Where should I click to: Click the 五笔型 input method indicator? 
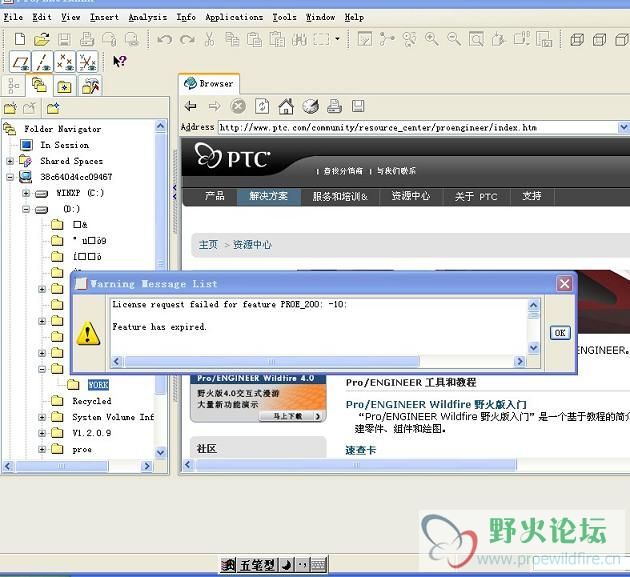coord(256,565)
